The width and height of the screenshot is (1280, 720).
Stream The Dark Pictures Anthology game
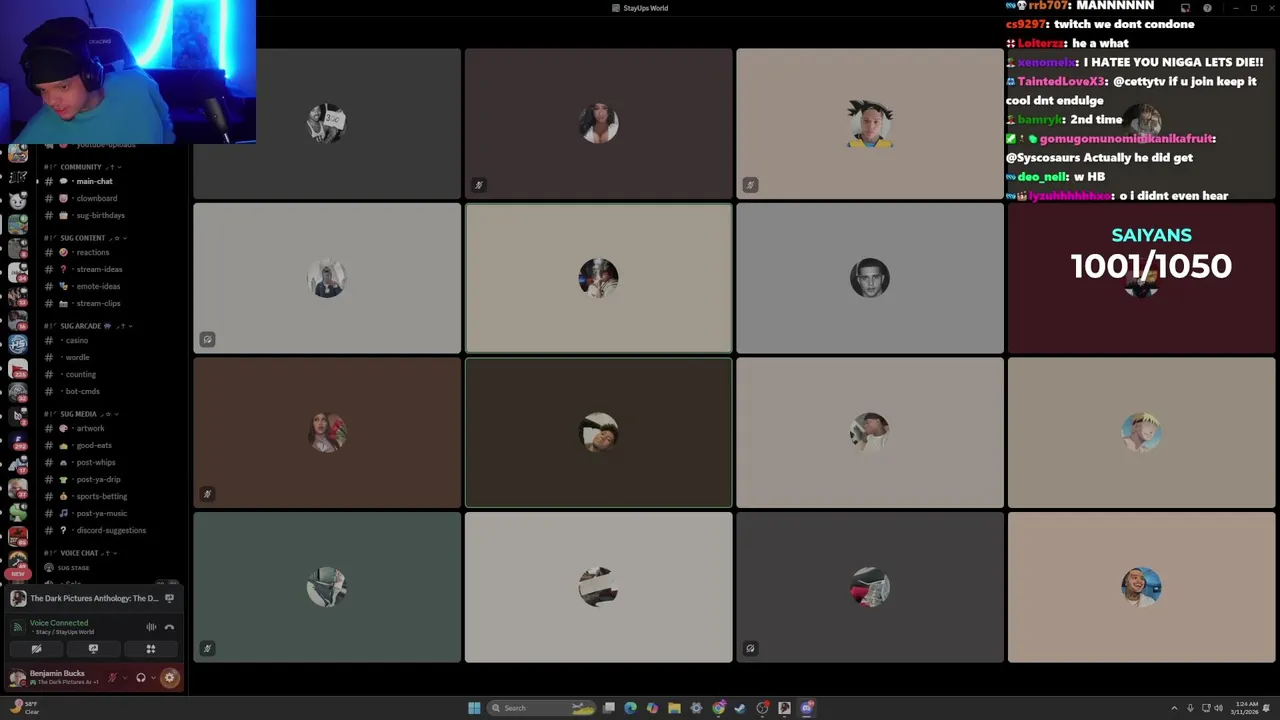169,598
